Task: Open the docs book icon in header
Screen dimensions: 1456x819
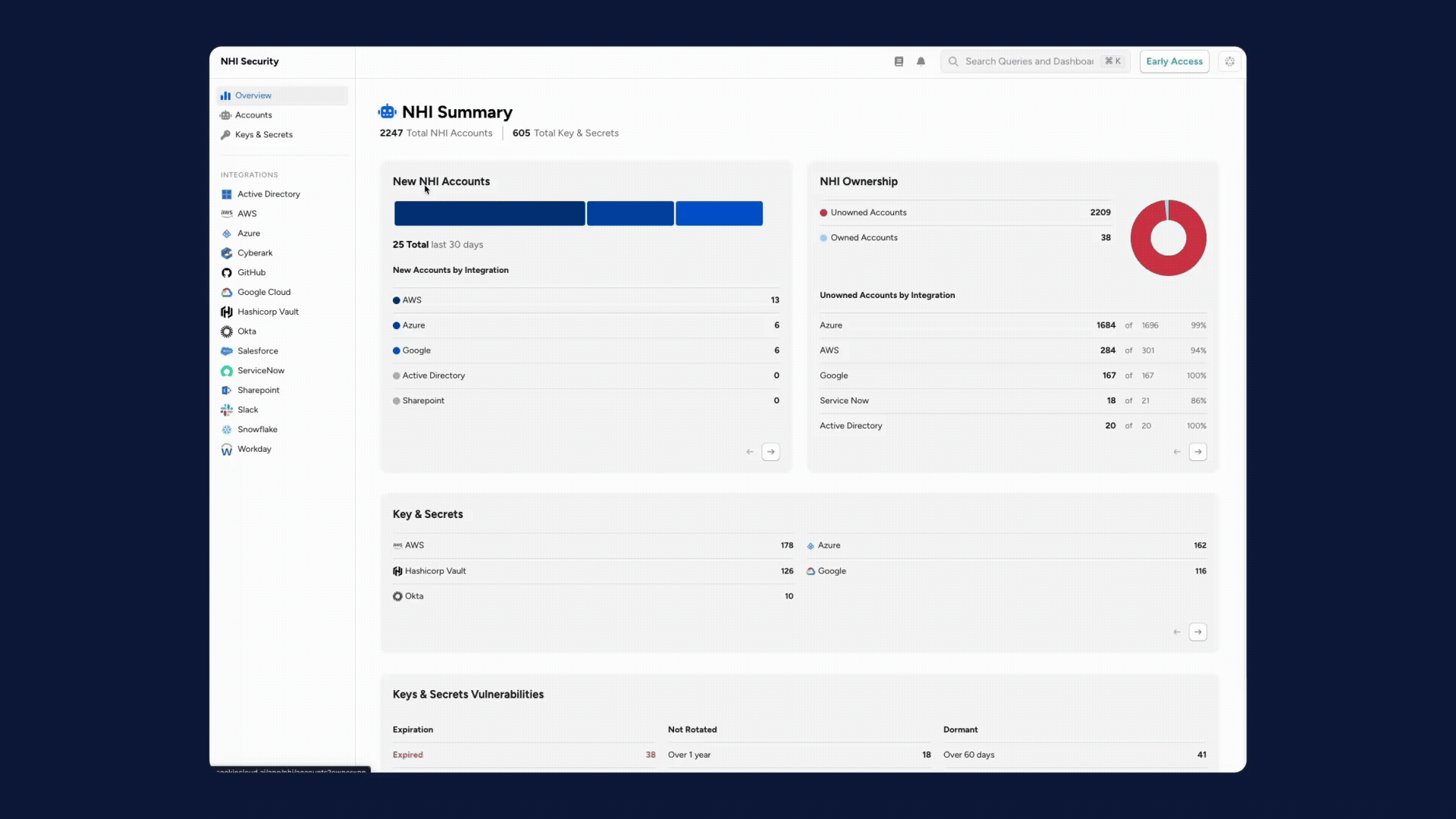Action: pyautogui.click(x=899, y=61)
